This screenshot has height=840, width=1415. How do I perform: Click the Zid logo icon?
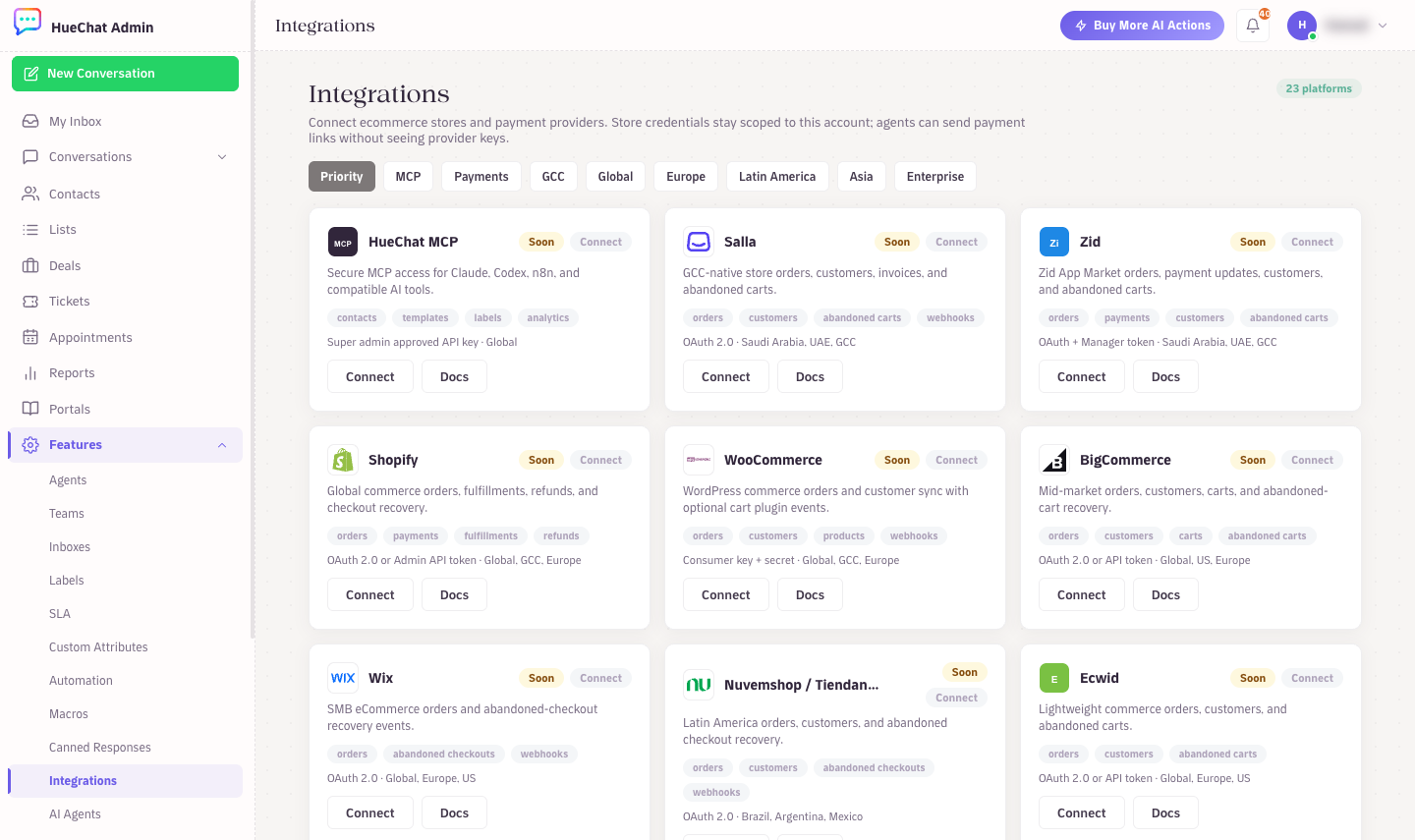click(x=1053, y=242)
